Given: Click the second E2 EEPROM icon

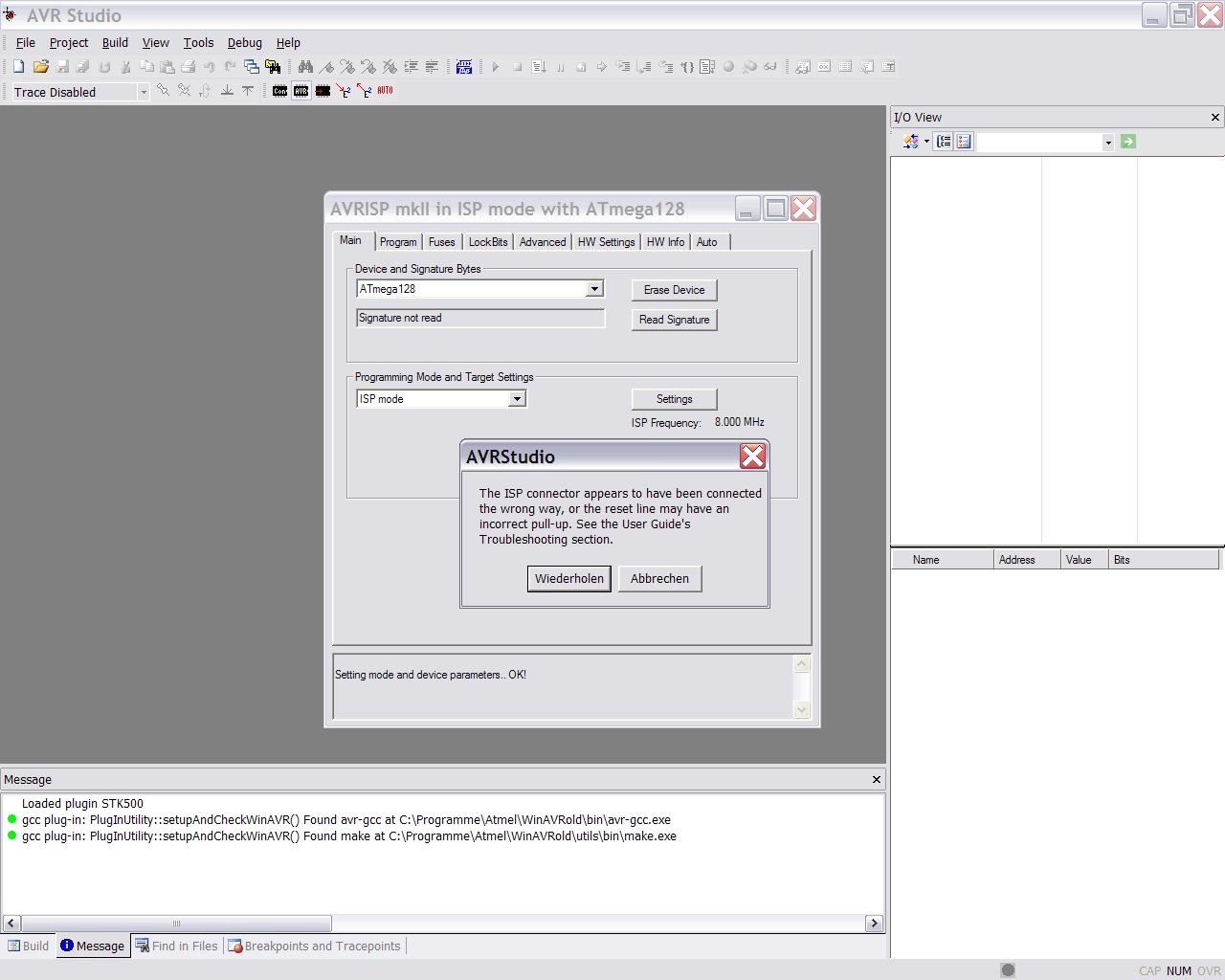Looking at the screenshot, I should (365, 91).
